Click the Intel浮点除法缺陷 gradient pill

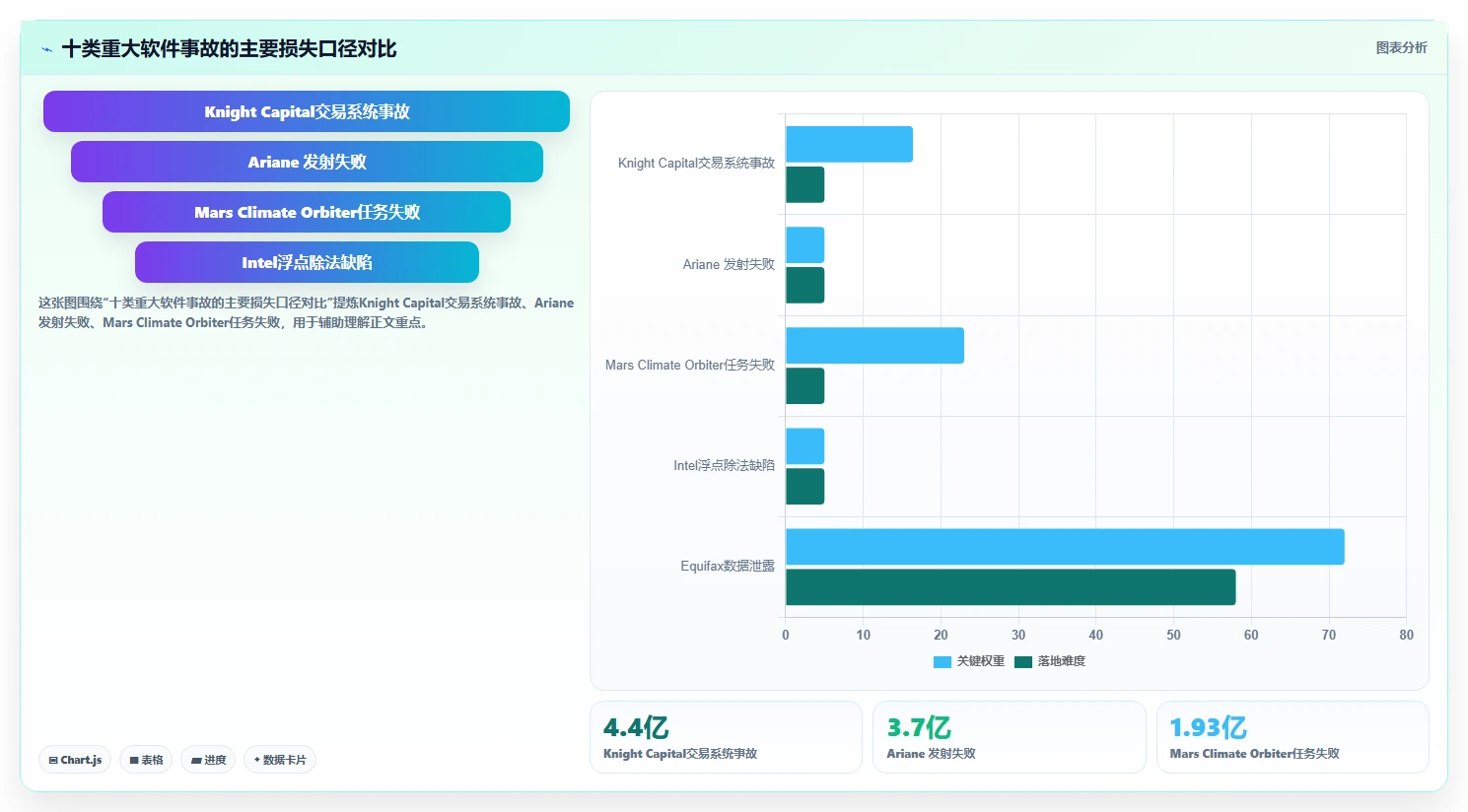point(307,262)
